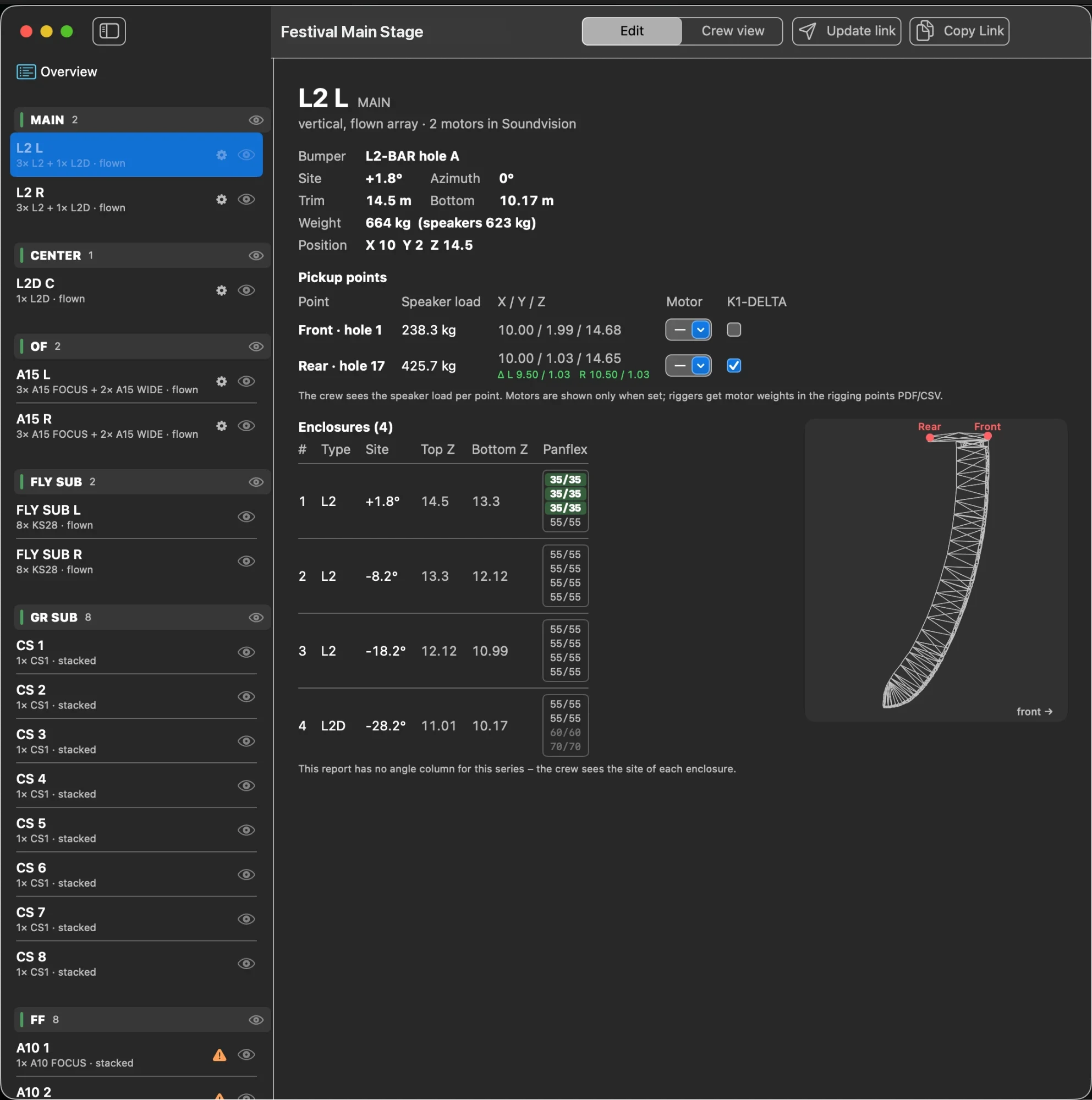Hide the FLY SUB group
The height and width of the screenshot is (1100, 1092).
pyautogui.click(x=256, y=482)
